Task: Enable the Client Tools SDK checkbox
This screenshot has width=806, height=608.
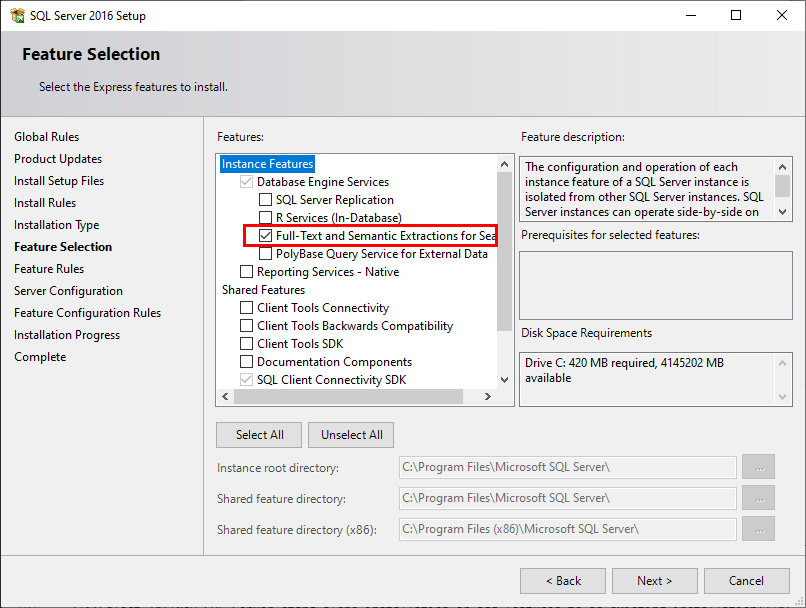Action: pyautogui.click(x=247, y=344)
